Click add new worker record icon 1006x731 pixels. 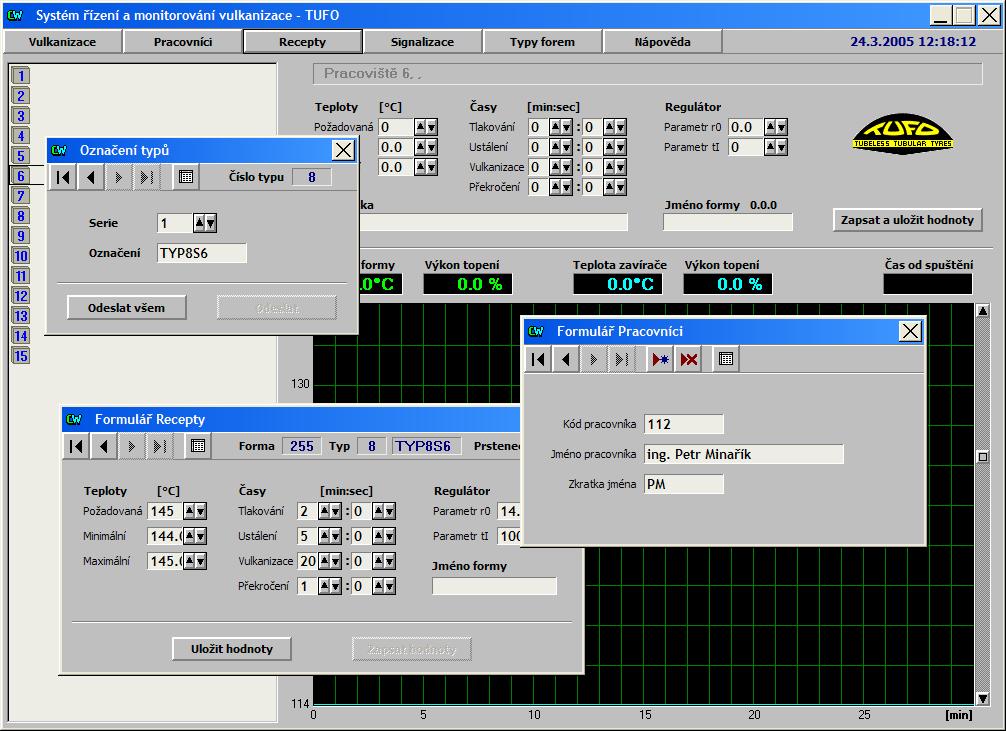tap(660, 360)
